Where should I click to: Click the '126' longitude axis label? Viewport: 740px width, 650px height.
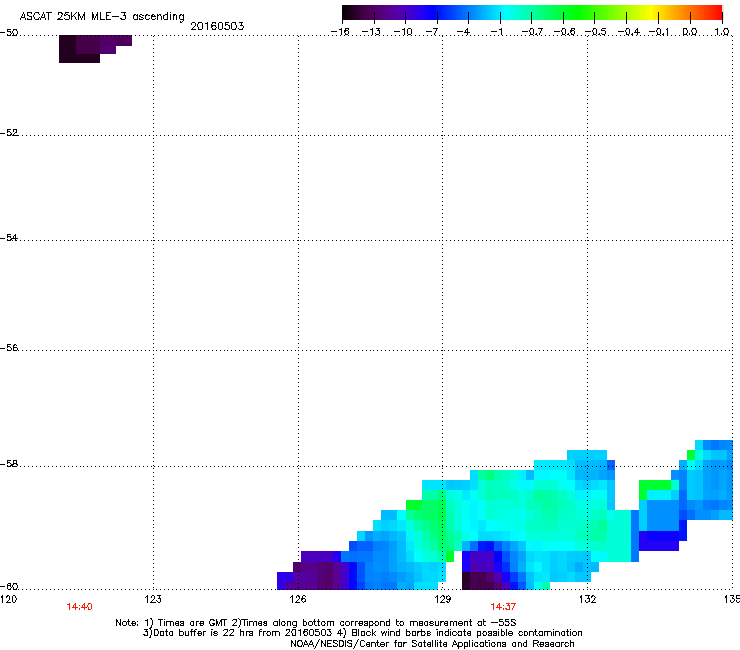point(298,599)
